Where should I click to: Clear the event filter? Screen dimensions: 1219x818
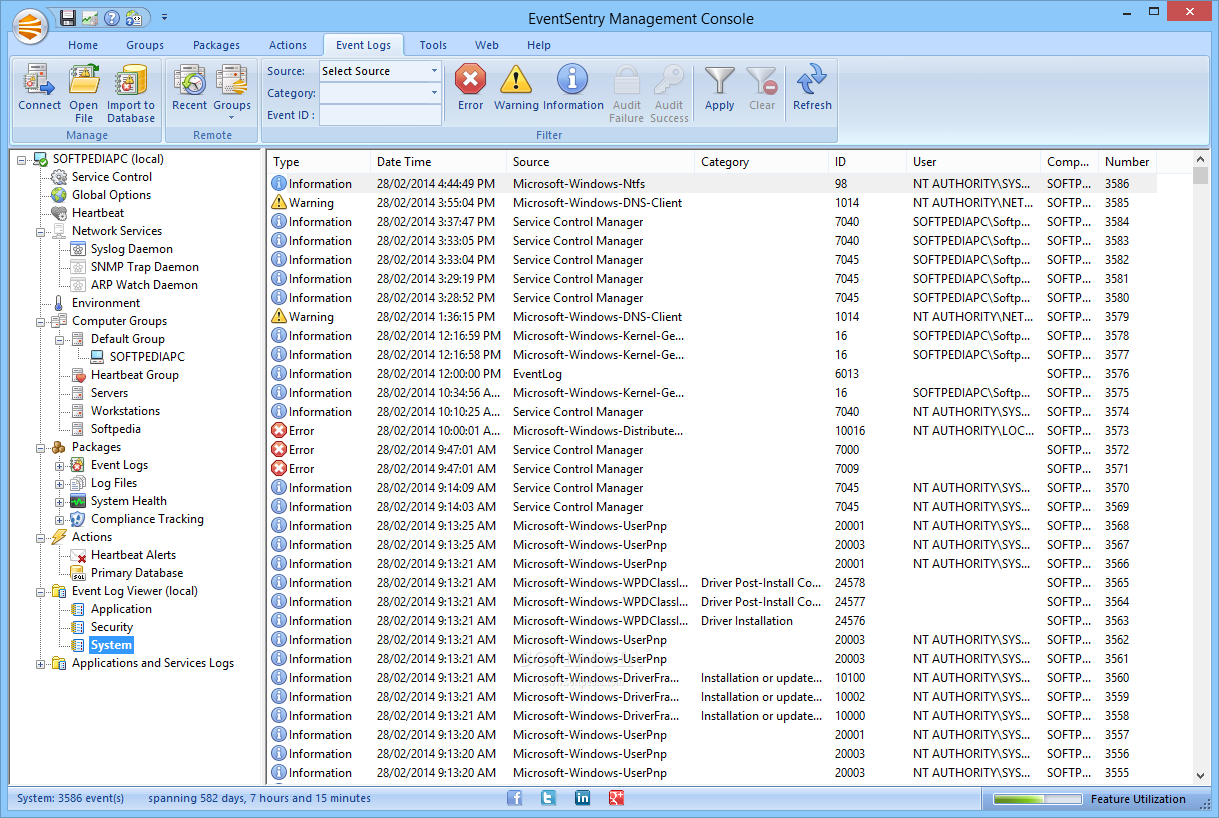(762, 87)
